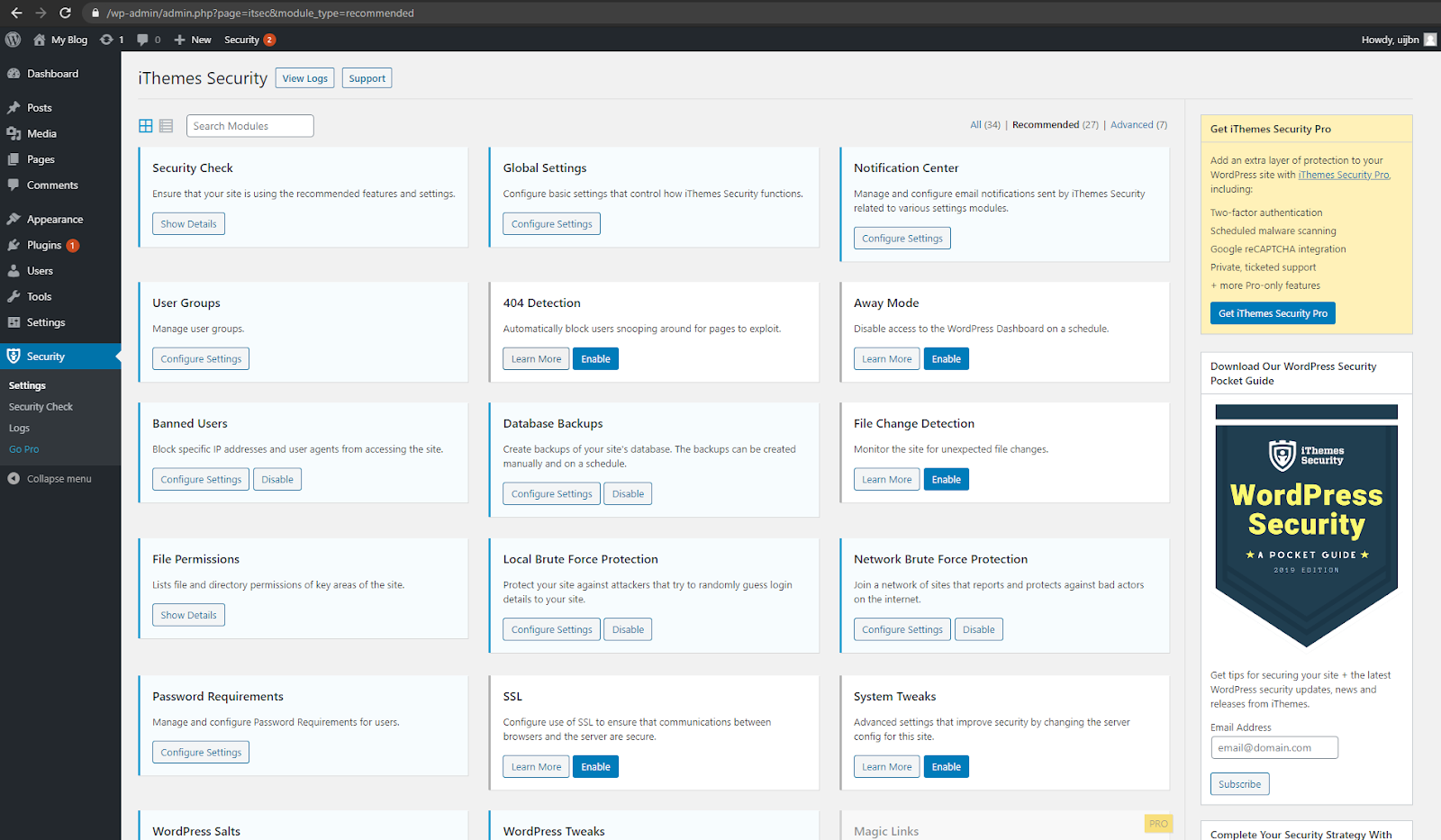Configure Settings for Password Requirements
The width and height of the screenshot is (1441, 840).
[x=201, y=753]
